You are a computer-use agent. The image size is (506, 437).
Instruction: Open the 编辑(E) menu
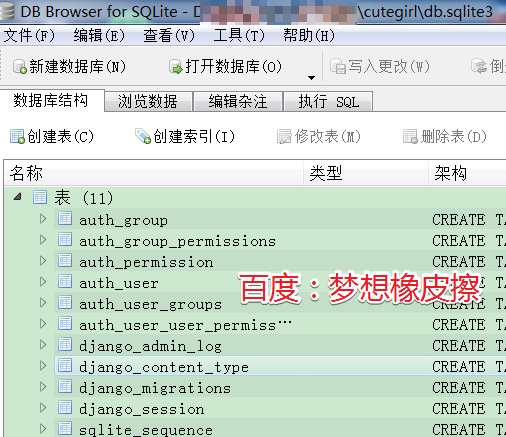click(x=99, y=35)
